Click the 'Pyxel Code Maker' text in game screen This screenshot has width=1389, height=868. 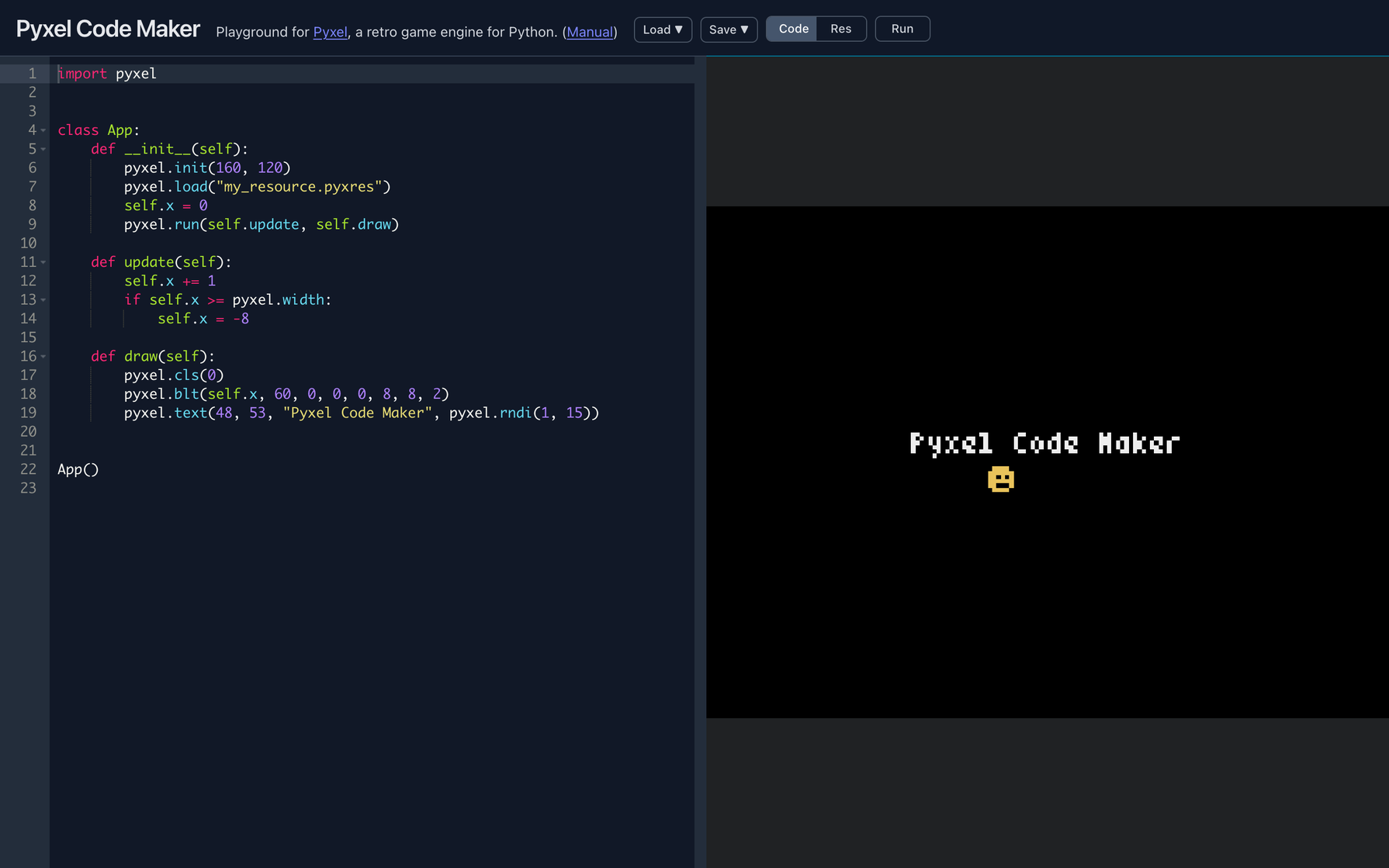point(1044,444)
